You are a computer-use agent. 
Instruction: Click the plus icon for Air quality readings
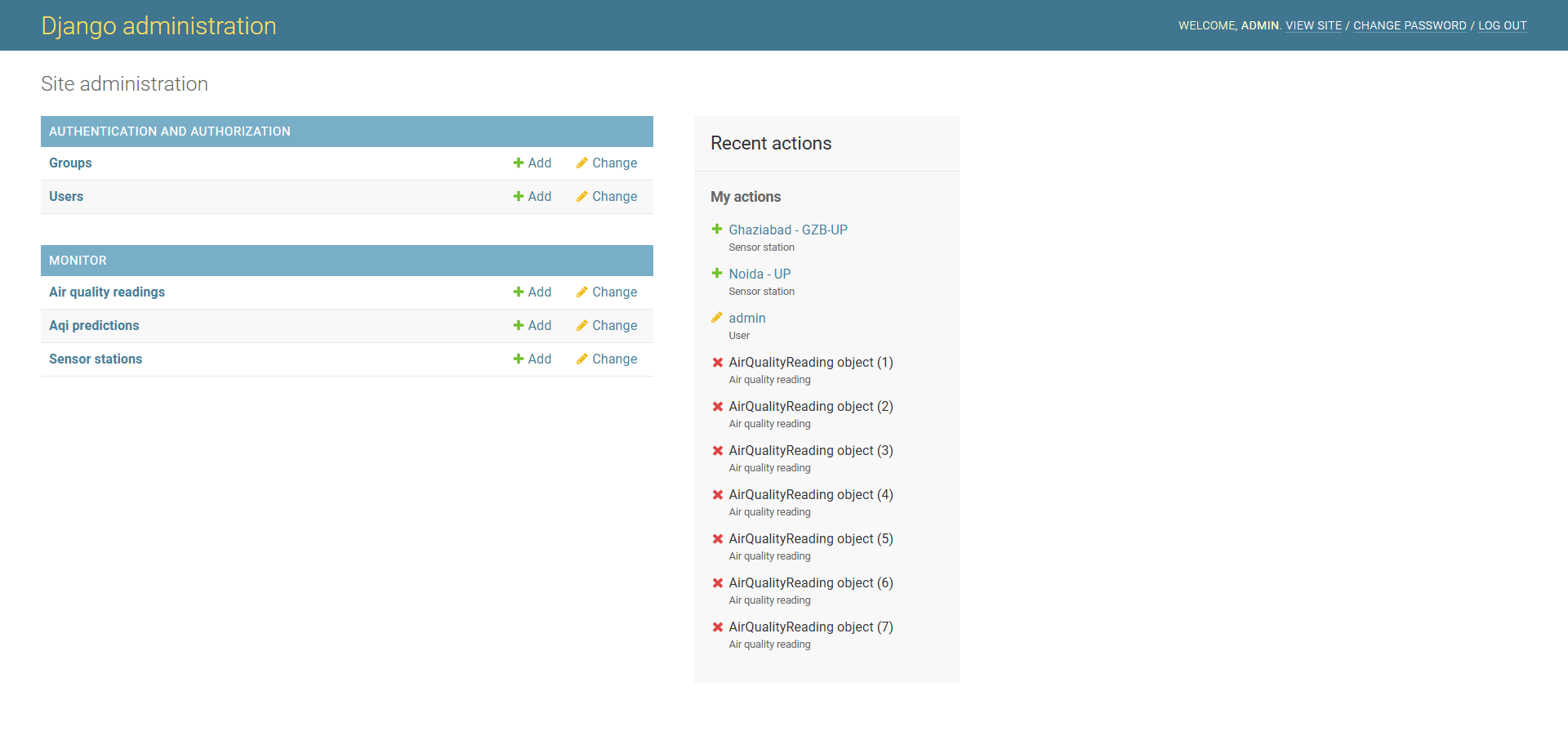pos(518,292)
